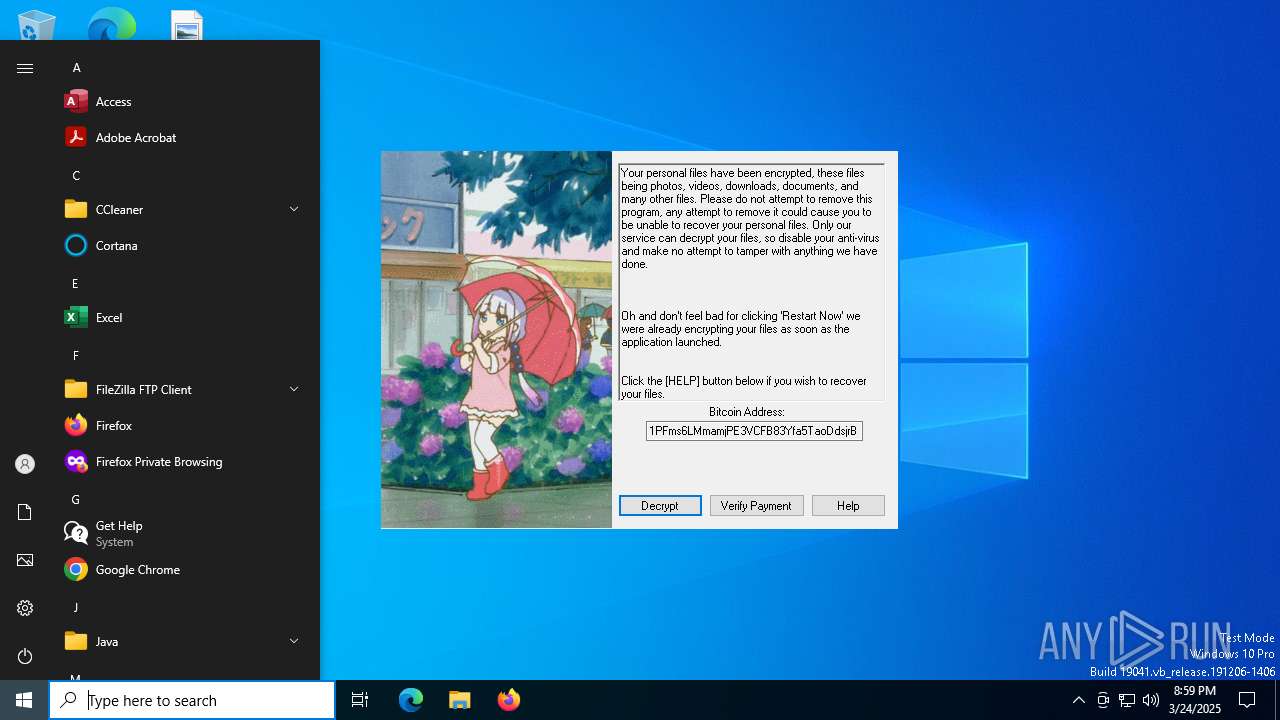Open the Recycle Bin desktop icon
Viewport: 1280px width, 720px height.
tap(37, 26)
